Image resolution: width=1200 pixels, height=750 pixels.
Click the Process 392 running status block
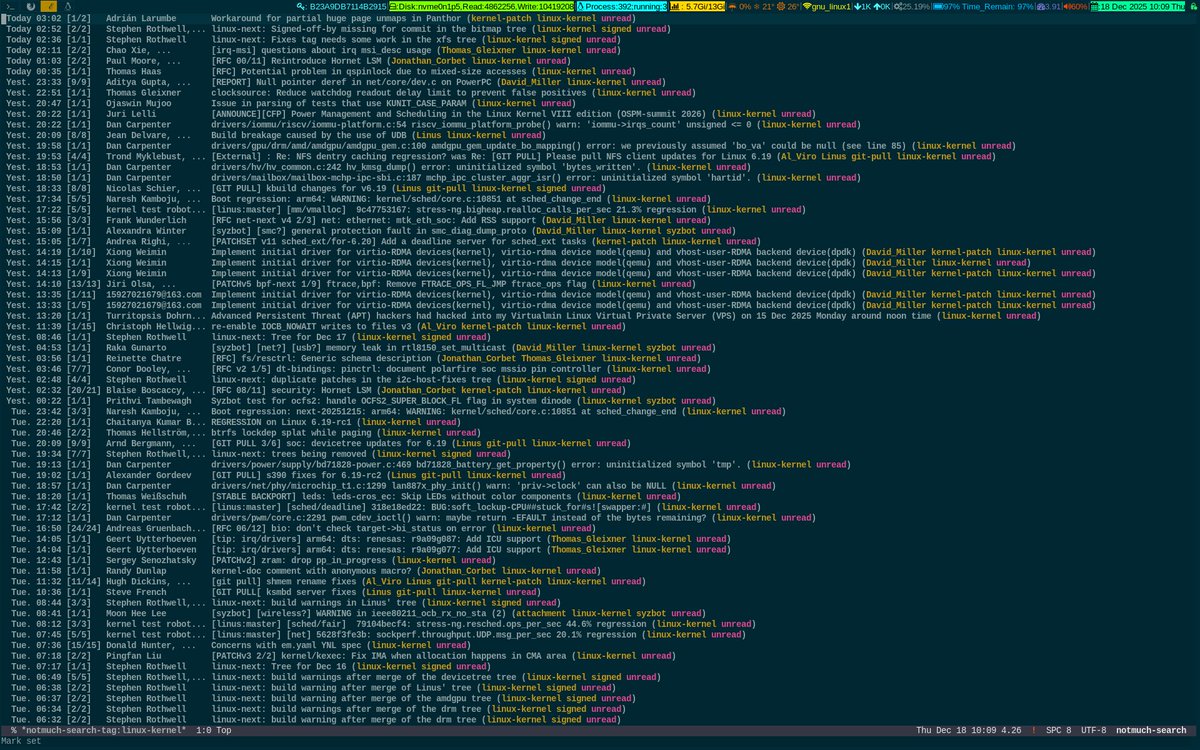coord(622,7)
